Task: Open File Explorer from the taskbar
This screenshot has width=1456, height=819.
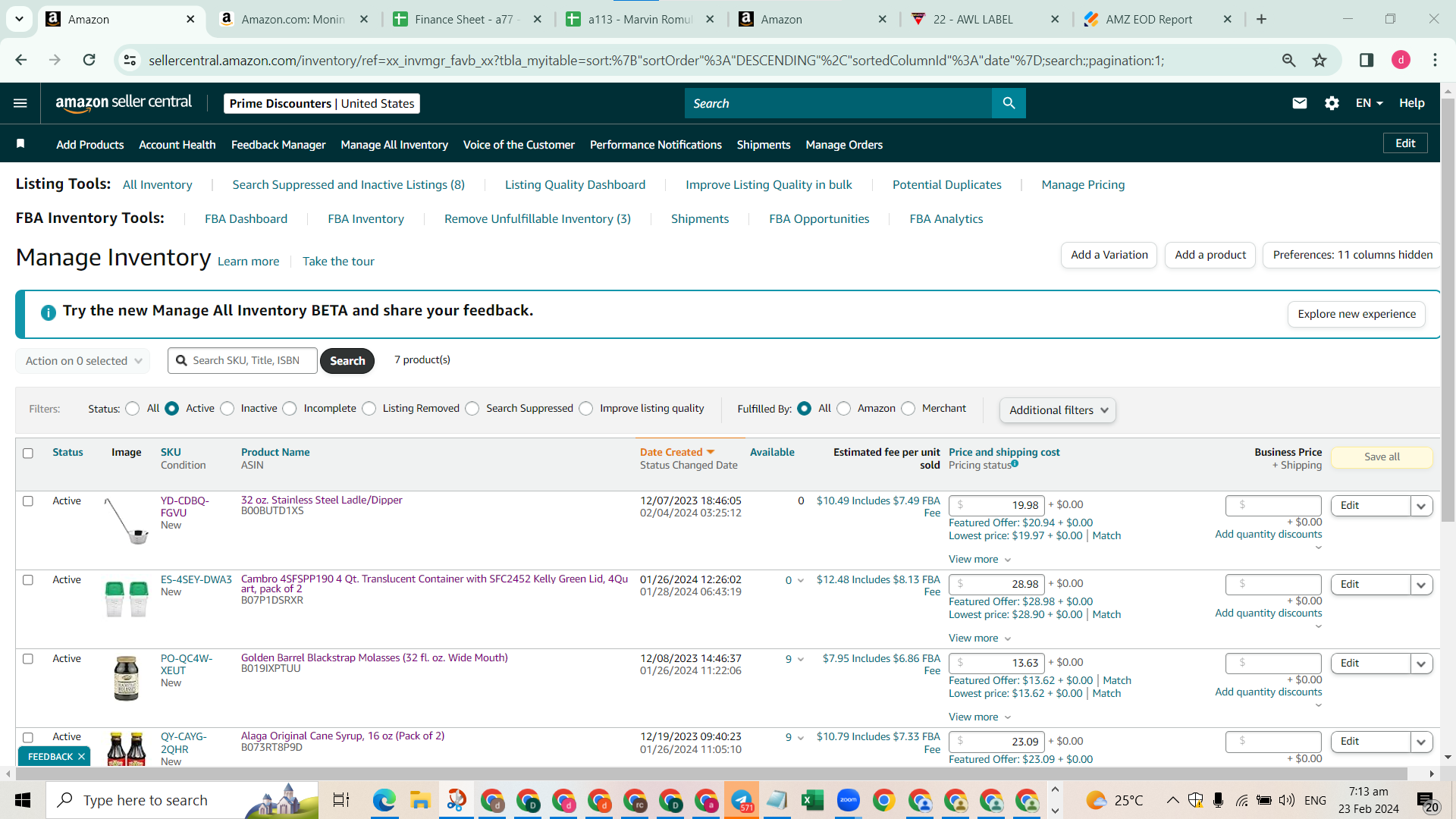Action: point(420,800)
